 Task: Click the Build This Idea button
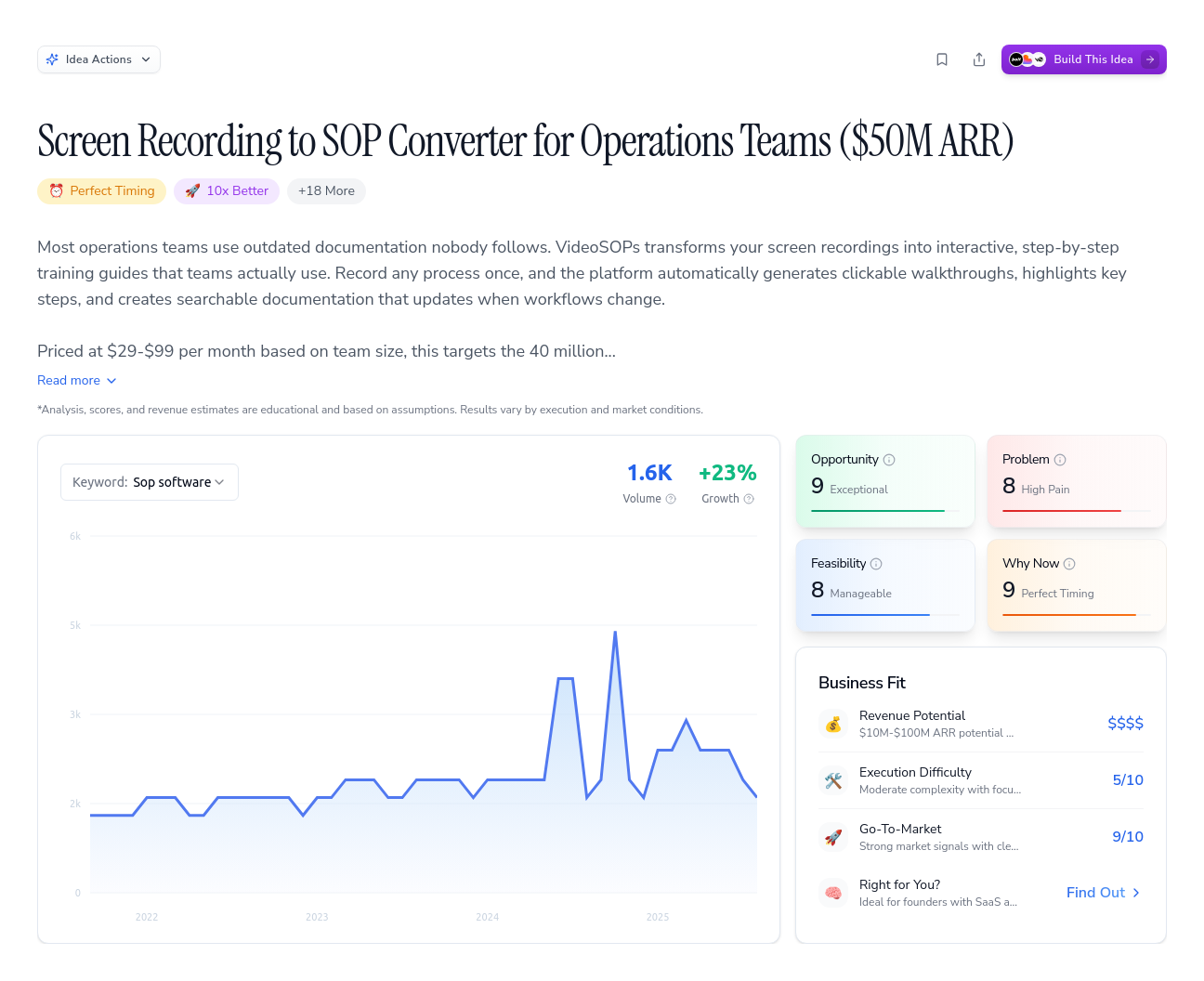pos(1083,59)
